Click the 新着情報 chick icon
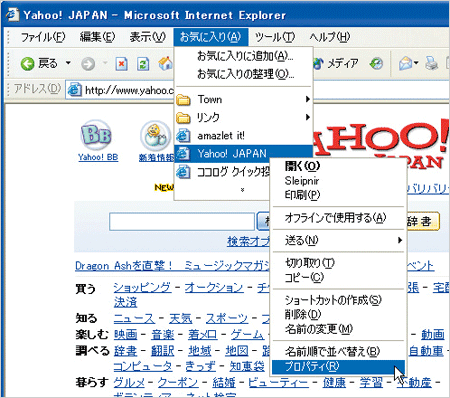450x398 pixels. (155, 136)
